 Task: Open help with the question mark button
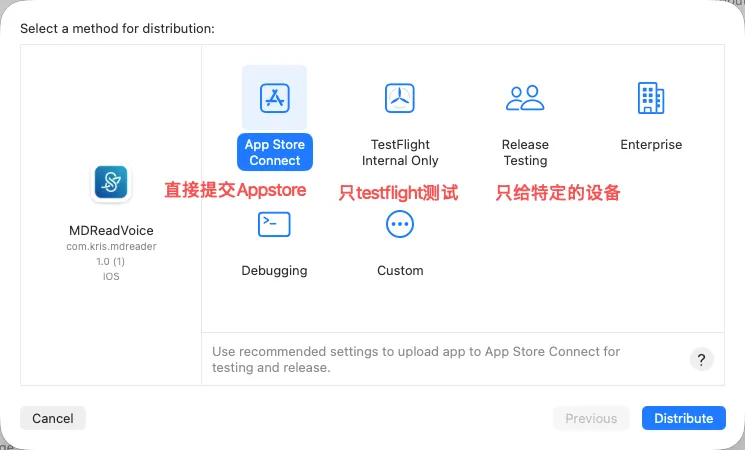(x=701, y=360)
